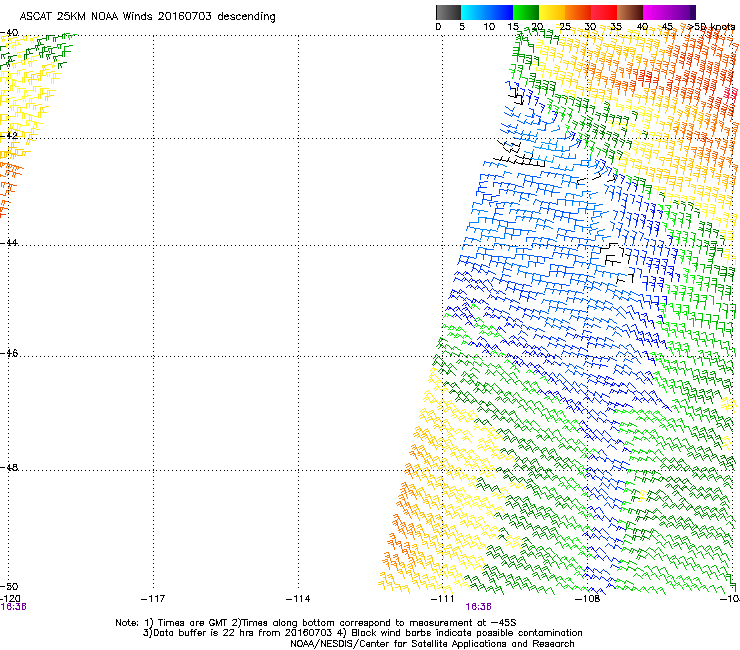This screenshot has height=650, width=740.
Task: Click the '-46' latitude axis label
Action: [9, 353]
